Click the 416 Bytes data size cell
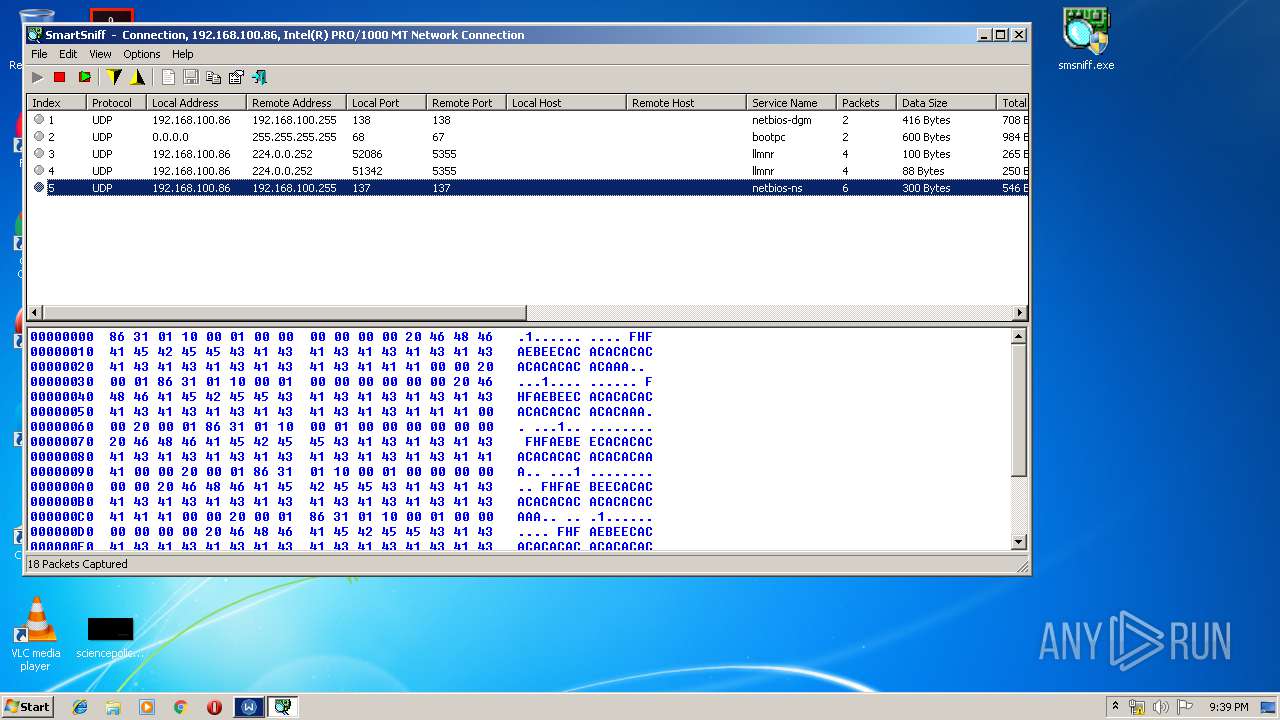 (926, 120)
